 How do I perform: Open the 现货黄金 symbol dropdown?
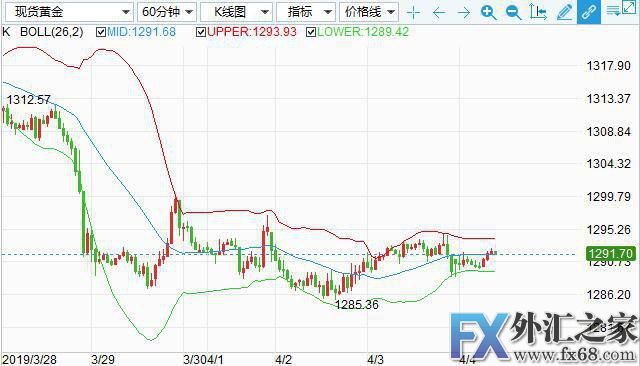pyautogui.click(x=69, y=12)
